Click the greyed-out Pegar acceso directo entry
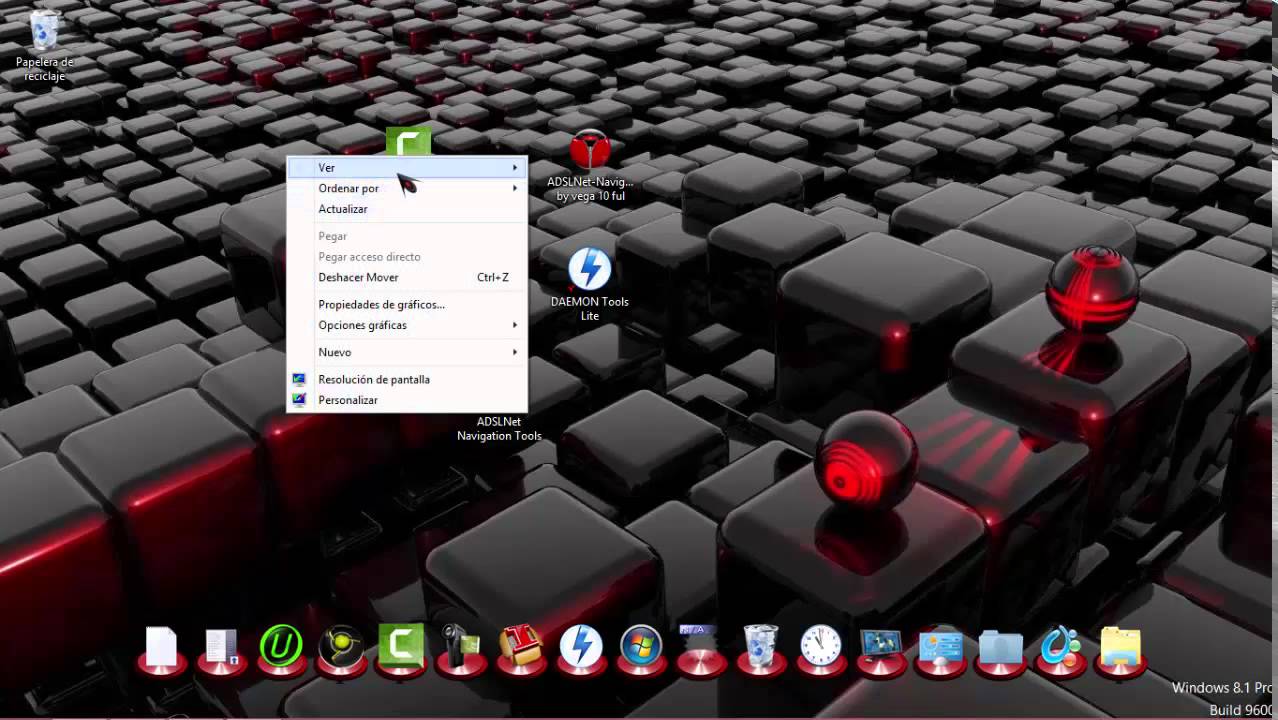1278x720 pixels. (x=407, y=257)
